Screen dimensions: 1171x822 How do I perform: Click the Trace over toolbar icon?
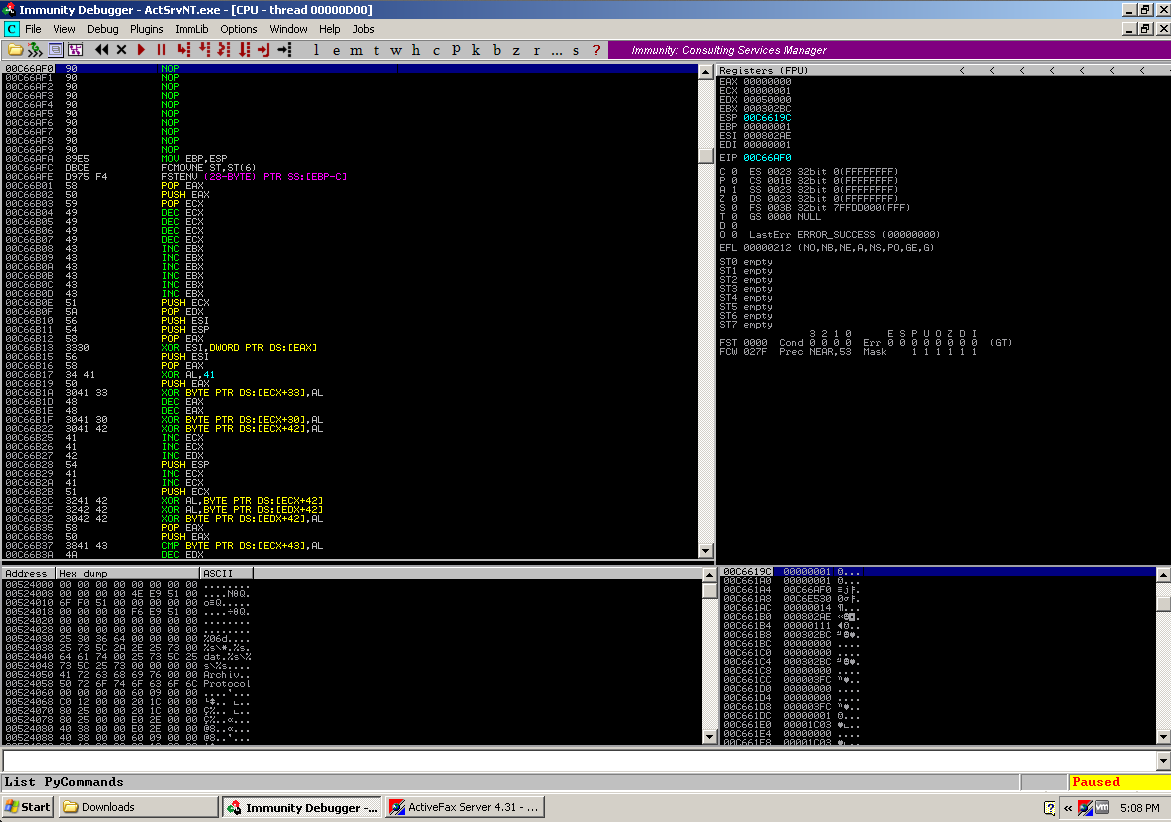click(x=243, y=50)
